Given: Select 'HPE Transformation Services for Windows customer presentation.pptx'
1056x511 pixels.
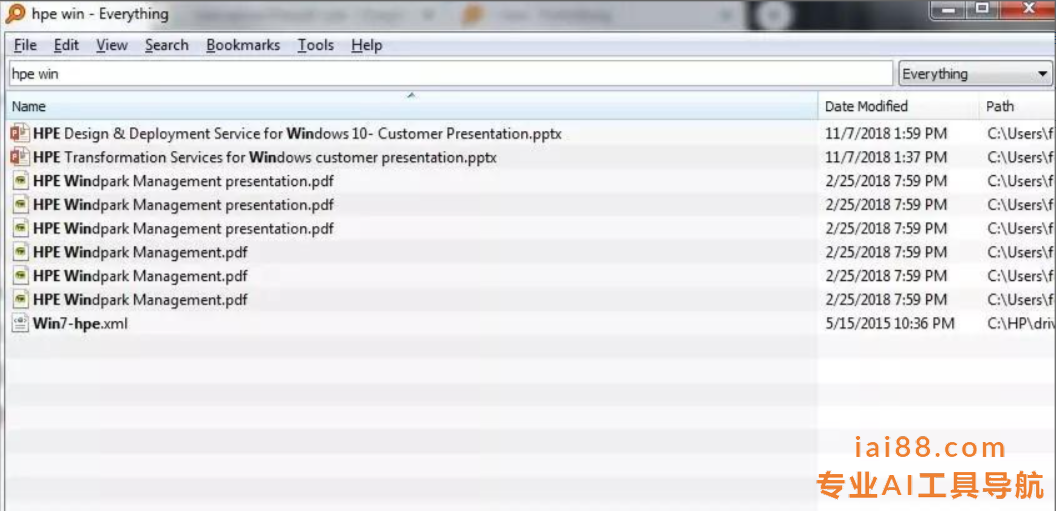Looking at the screenshot, I should click(265, 158).
